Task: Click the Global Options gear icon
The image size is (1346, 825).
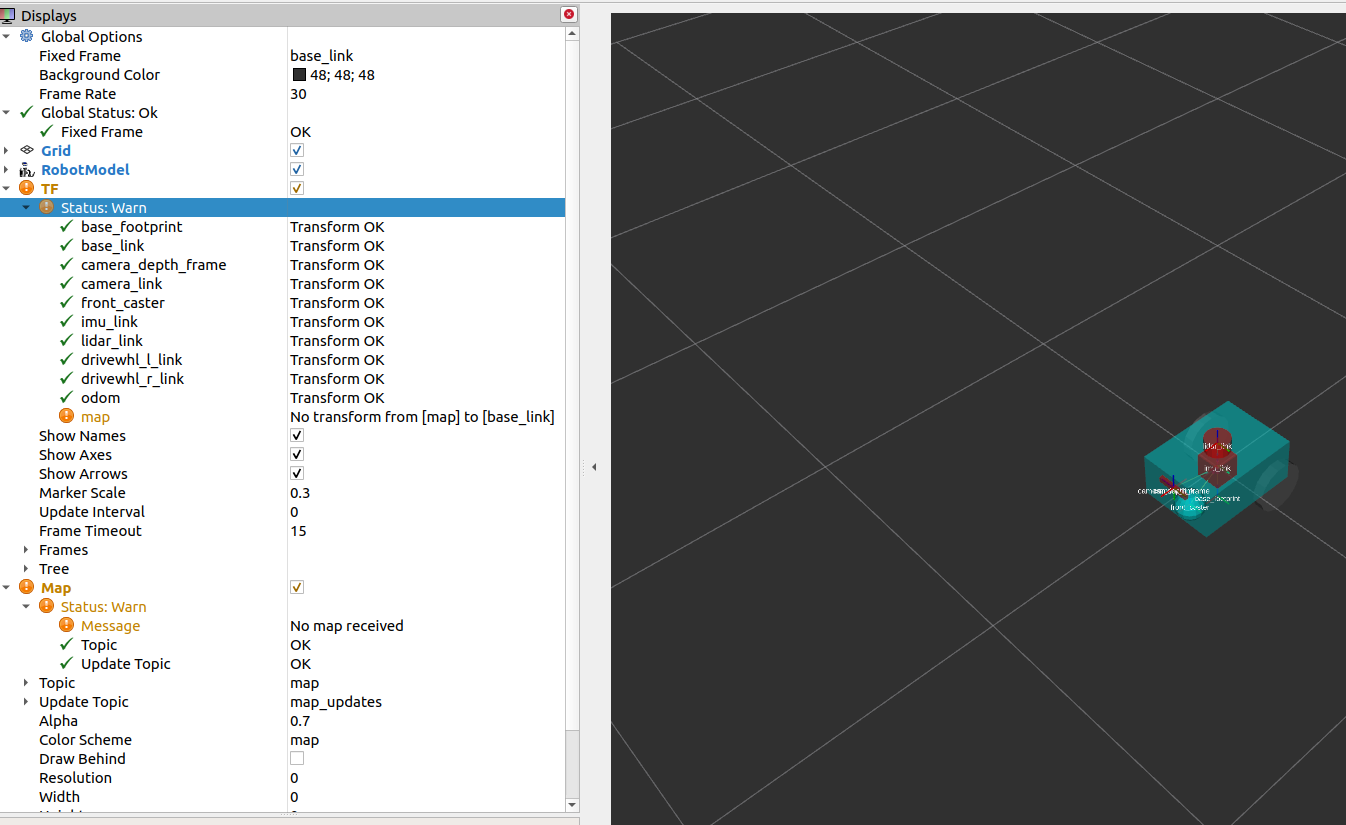Action: [27, 37]
